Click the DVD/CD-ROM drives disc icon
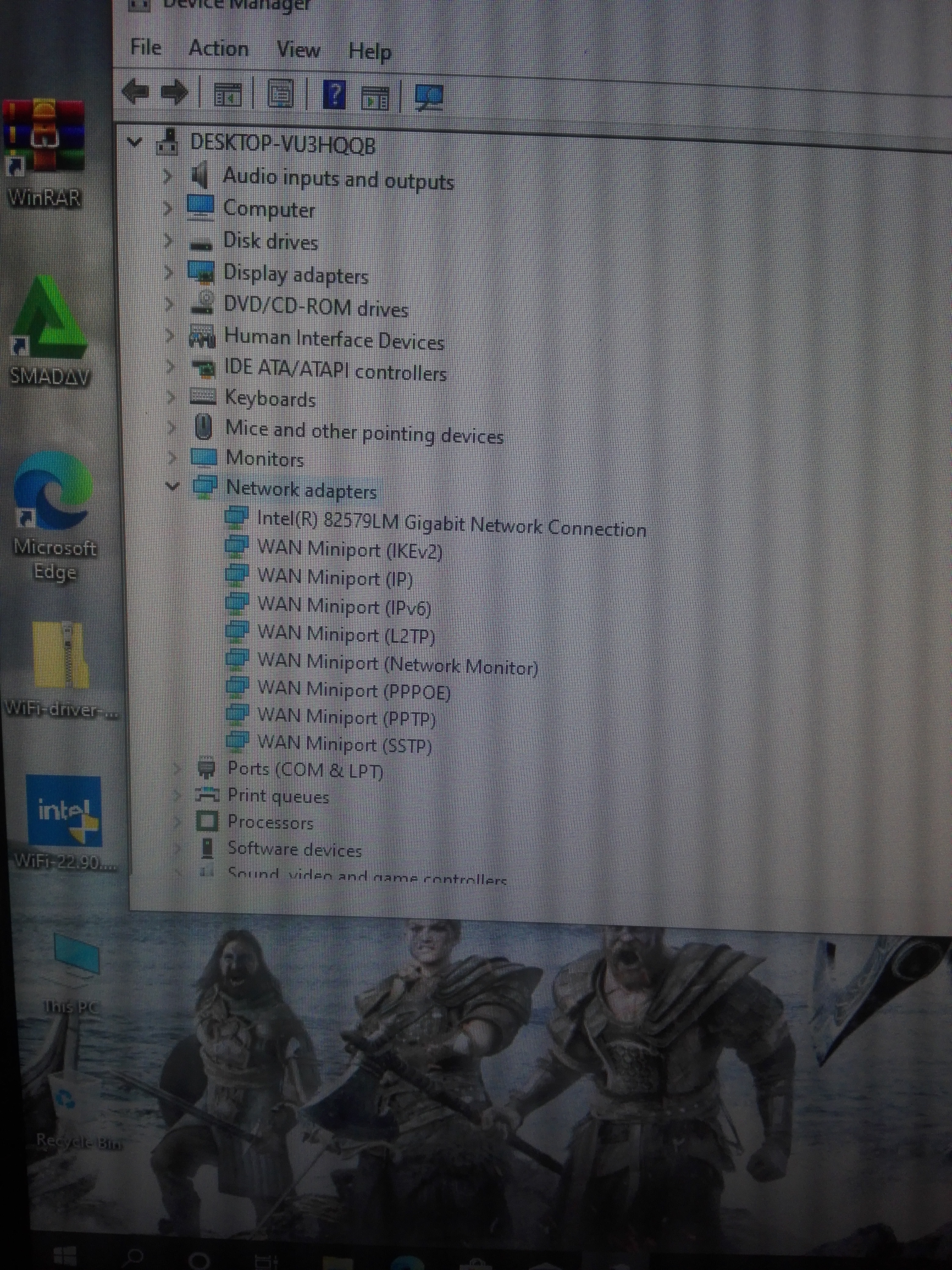The width and height of the screenshot is (952, 1270). (203, 303)
